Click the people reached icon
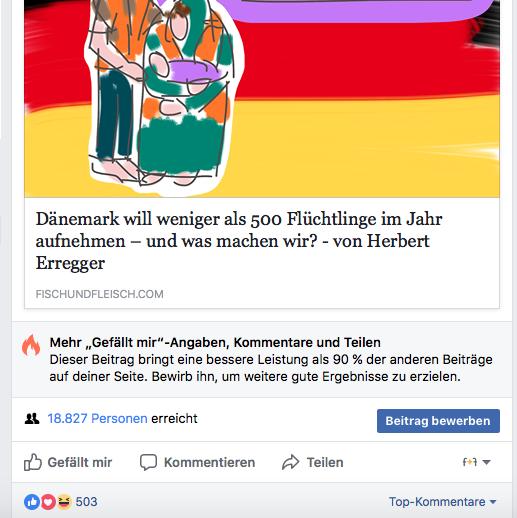Image resolution: width=517 pixels, height=518 pixels. coord(32,419)
